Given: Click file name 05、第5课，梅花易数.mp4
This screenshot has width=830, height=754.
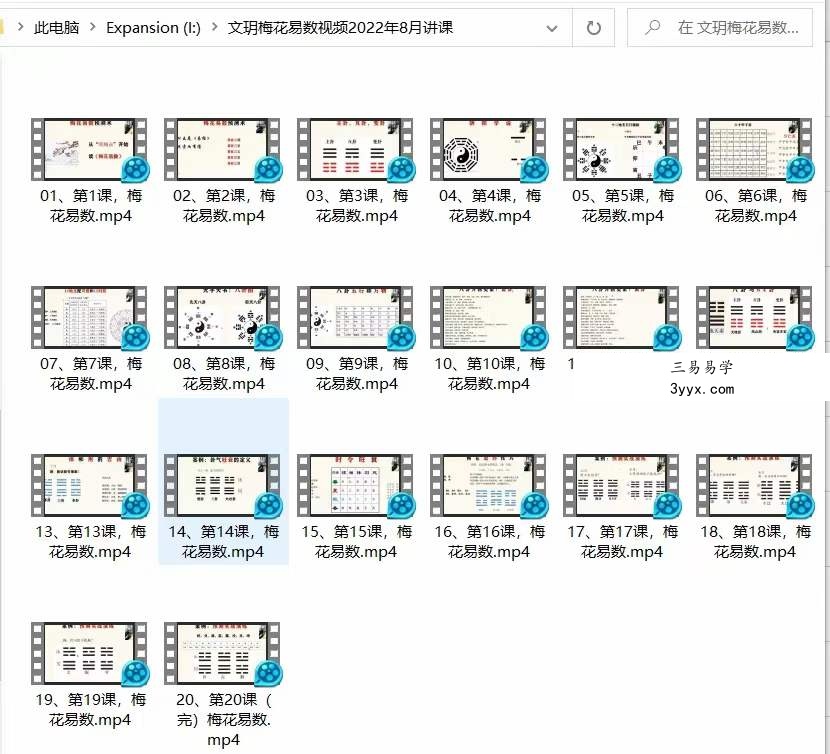Looking at the screenshot, I should pos(622,206).
